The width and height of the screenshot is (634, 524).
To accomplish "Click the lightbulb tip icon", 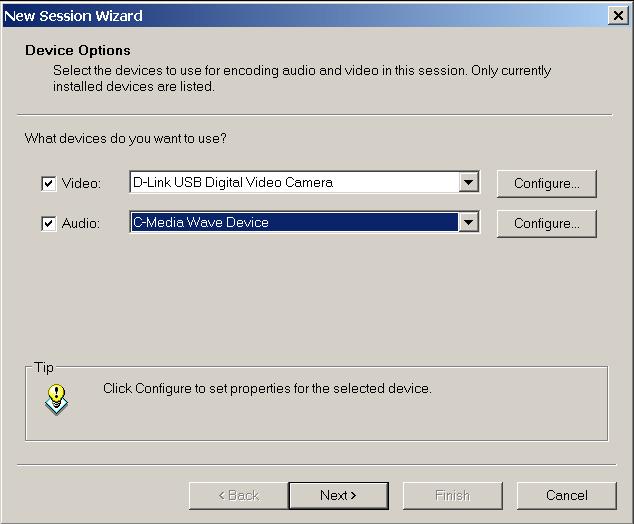I will [x=57, y=399].
